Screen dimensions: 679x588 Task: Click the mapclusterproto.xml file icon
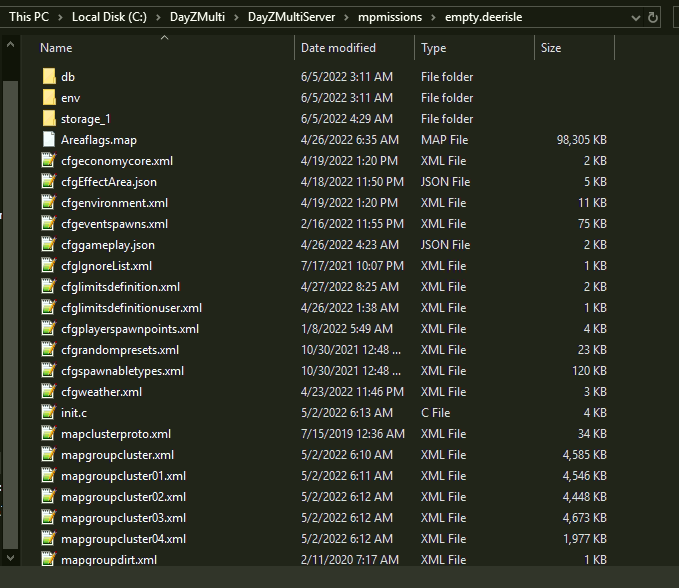pos(49,433)
